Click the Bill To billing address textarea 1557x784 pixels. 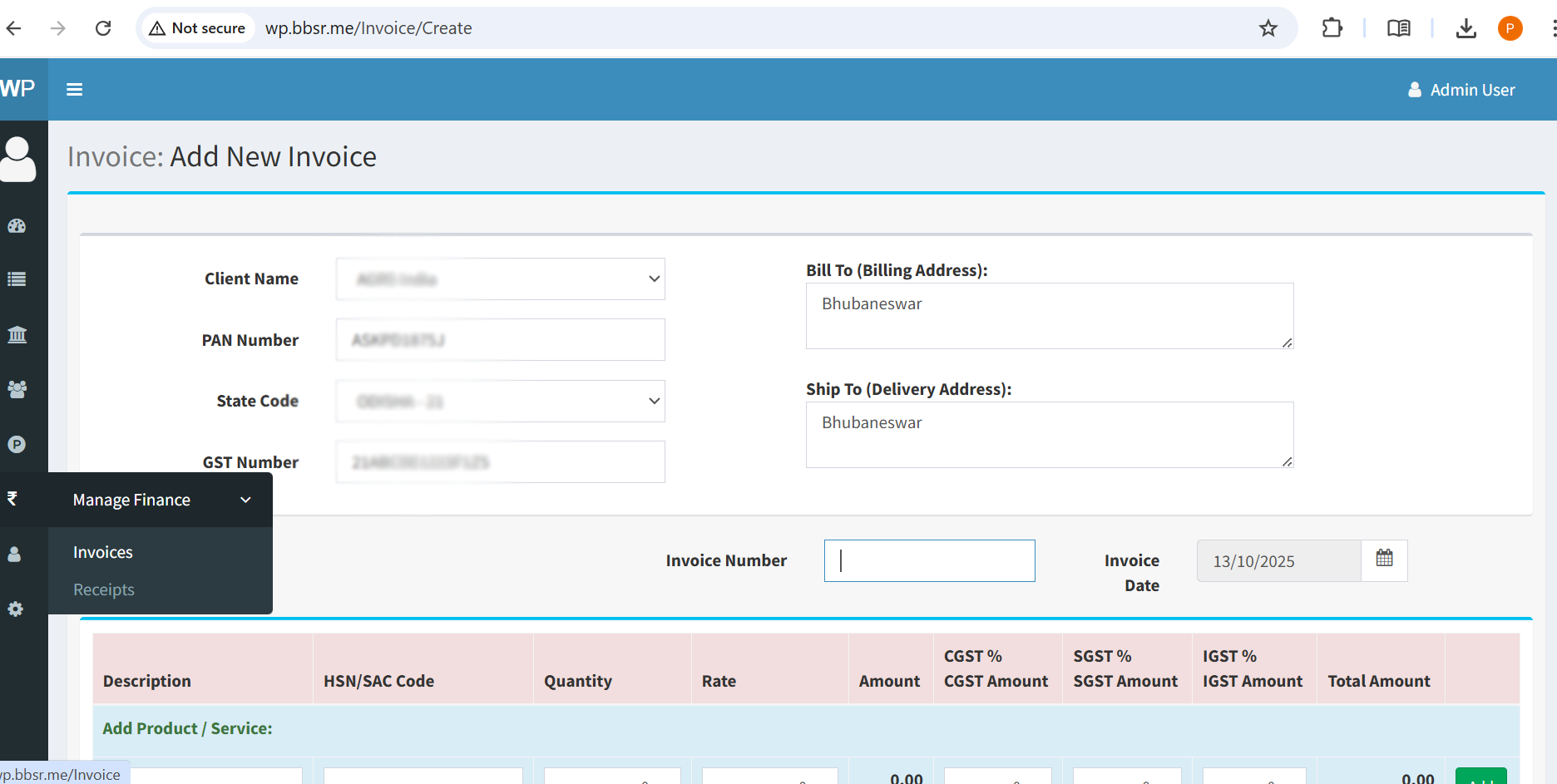tap(1049, 316)
